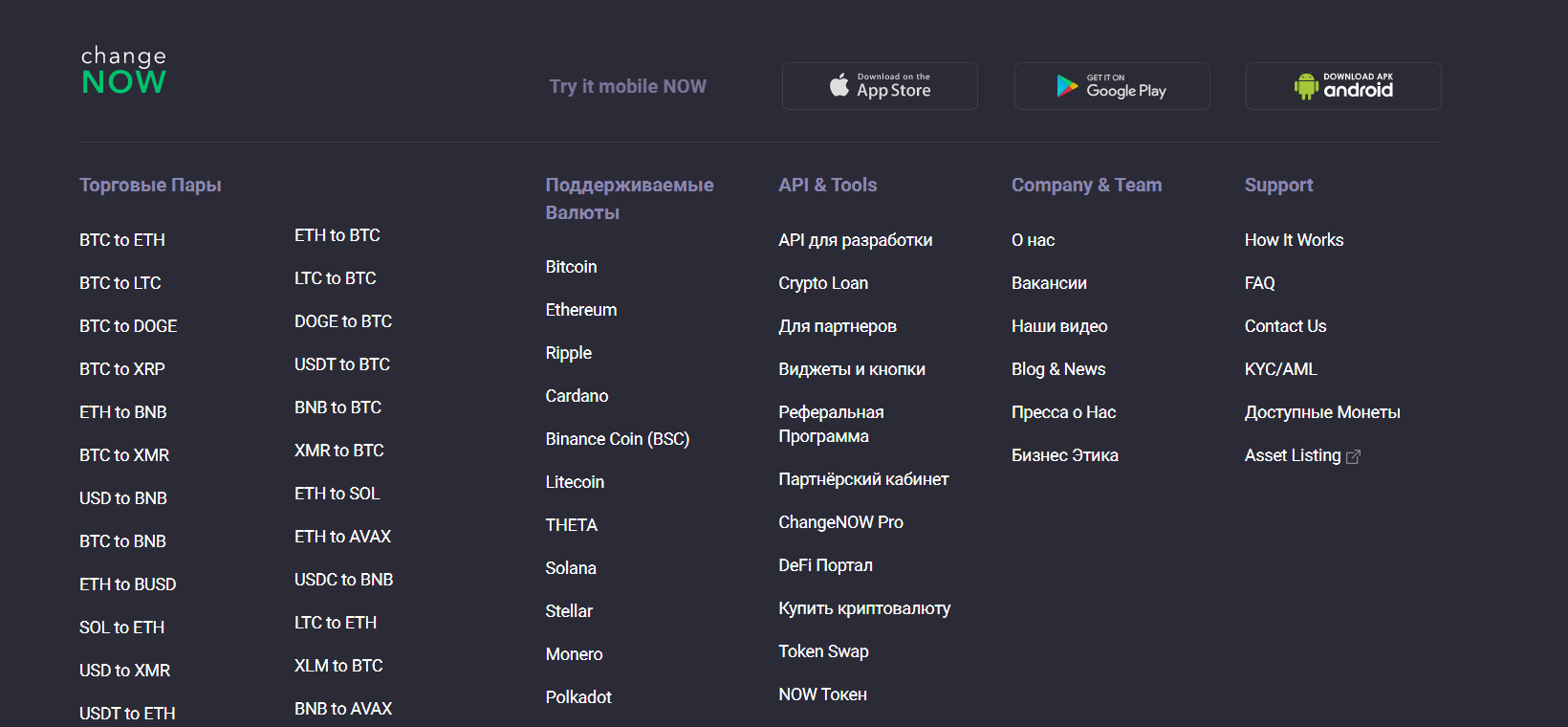The width and height of the screenshot is (1568, 727).
Task: Go to the Litecoin currency page
Action: [x=575, y=482]
